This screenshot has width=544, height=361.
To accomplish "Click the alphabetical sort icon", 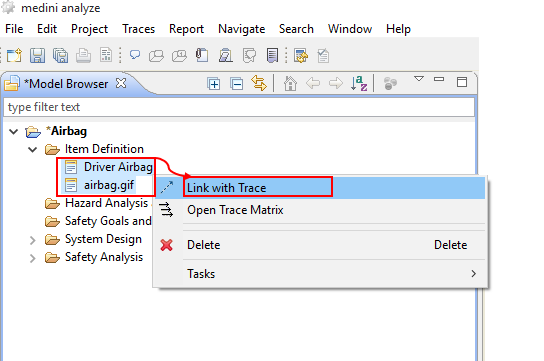I will point(359,83).
